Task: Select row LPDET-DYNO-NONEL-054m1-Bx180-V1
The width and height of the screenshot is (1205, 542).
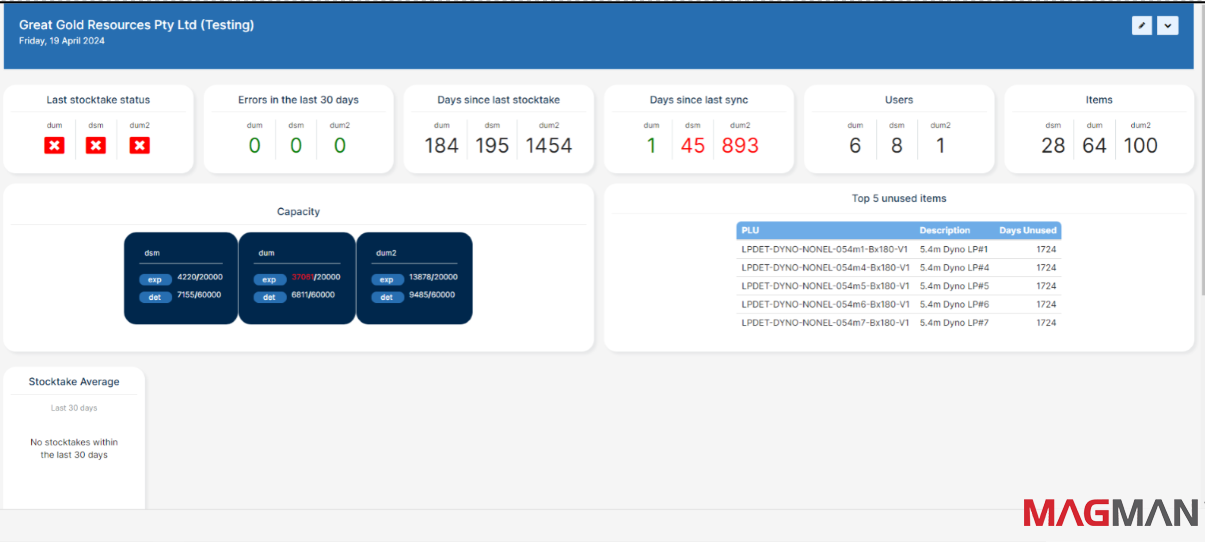Action: pyautogui.click(x=898, y=249)
